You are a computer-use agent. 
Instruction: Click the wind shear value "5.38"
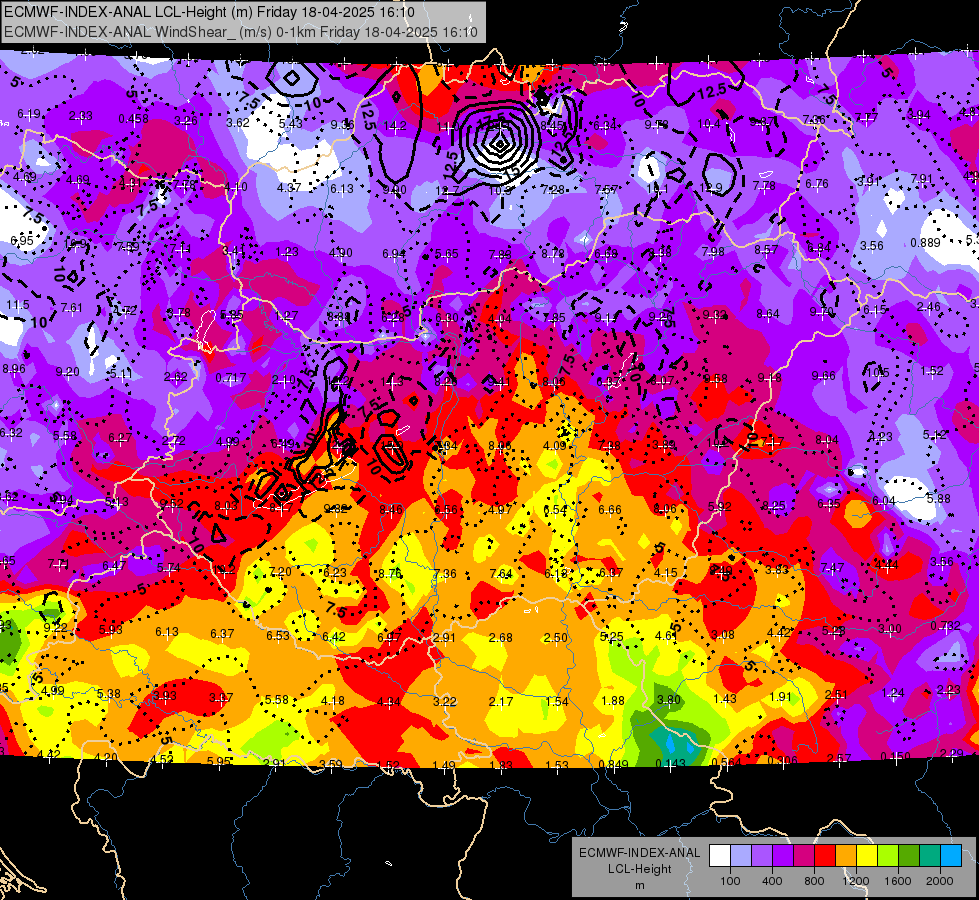tap(109, 694)
